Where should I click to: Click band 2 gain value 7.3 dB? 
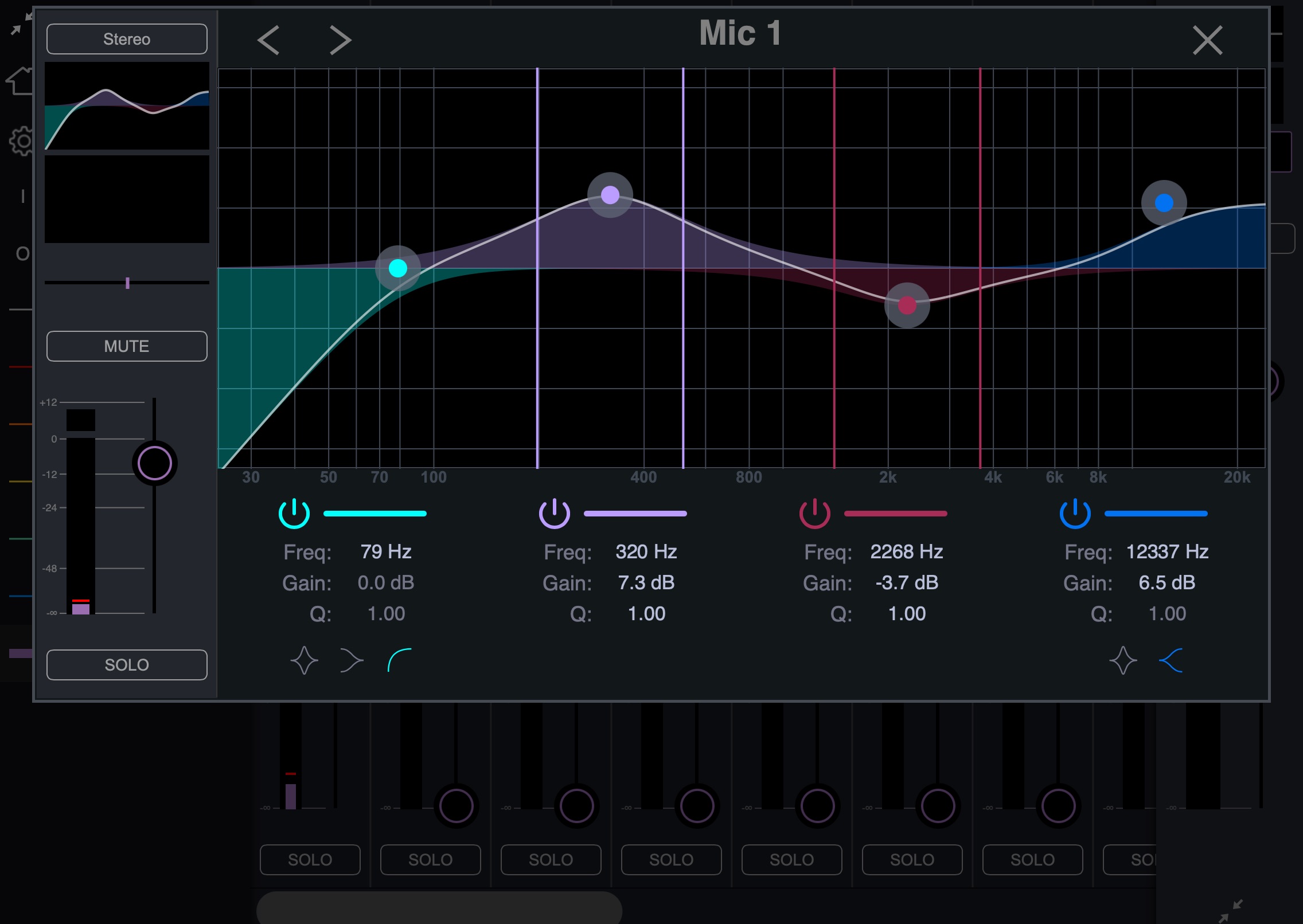[646, 582]
